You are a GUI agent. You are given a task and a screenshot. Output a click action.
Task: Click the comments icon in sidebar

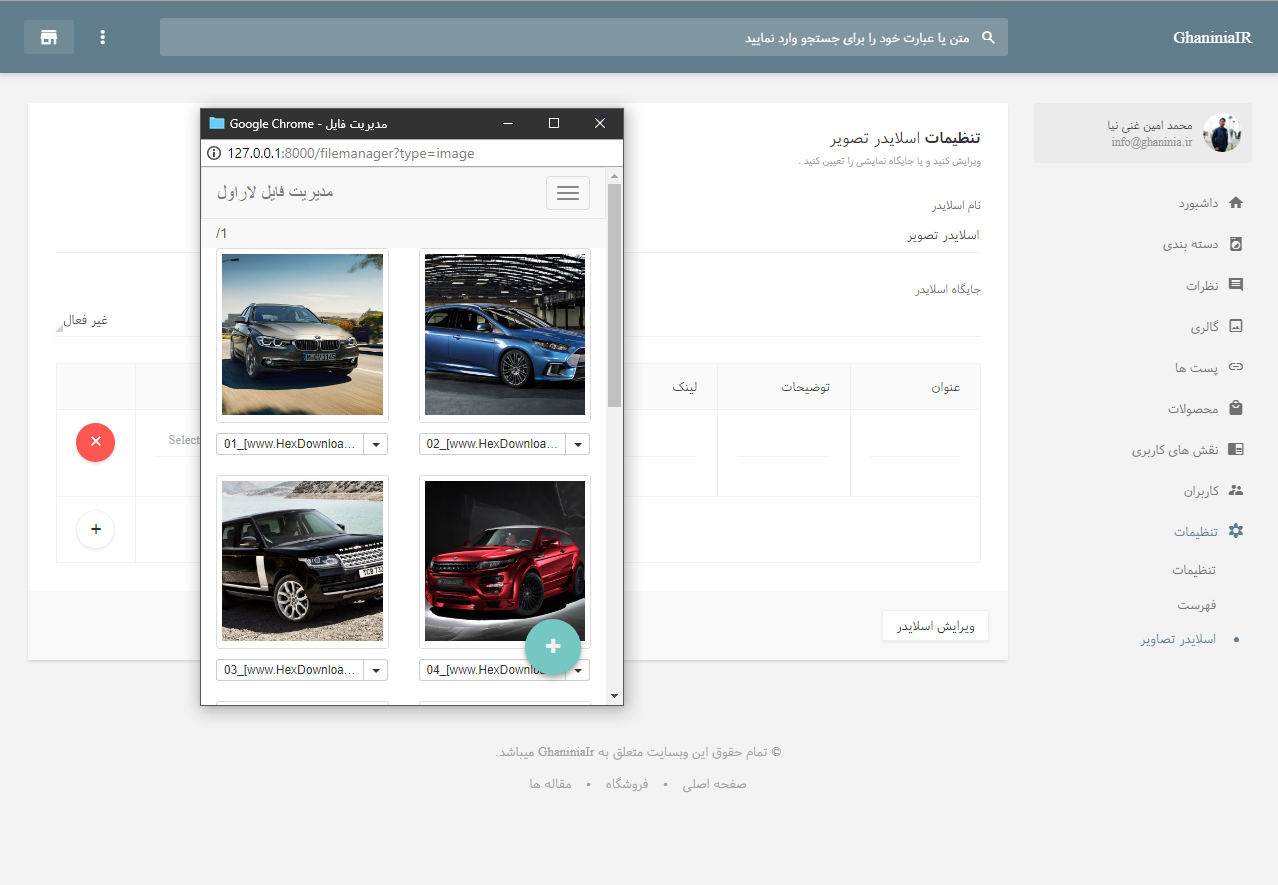(x=1235, y=285)
